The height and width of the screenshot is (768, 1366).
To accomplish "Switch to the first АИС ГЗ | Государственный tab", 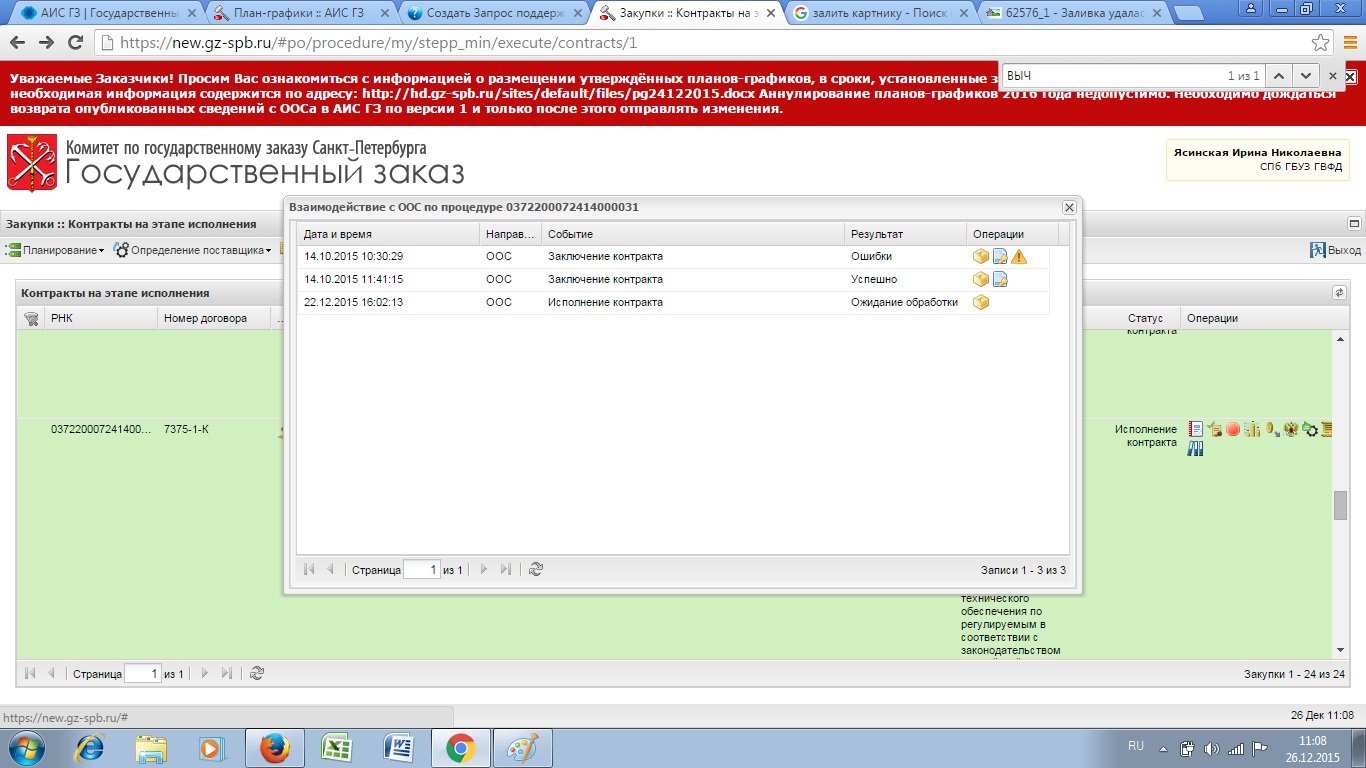I will tap(106, 14).
